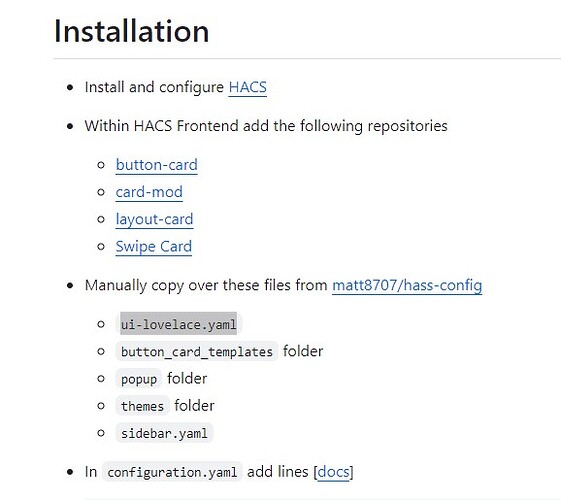Click the sidebar.yaml code label
Image resolution: width=561 pixels, height=500 pixels.
pos(164,433)
